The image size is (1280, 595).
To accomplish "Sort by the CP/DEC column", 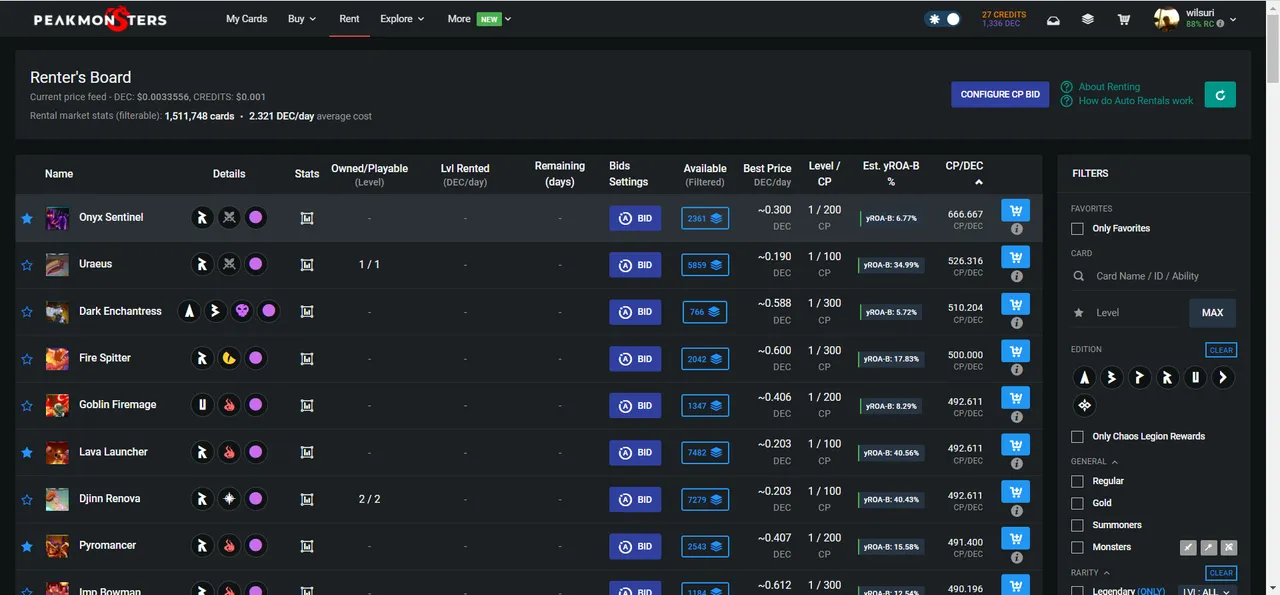I will coord(964,173).
